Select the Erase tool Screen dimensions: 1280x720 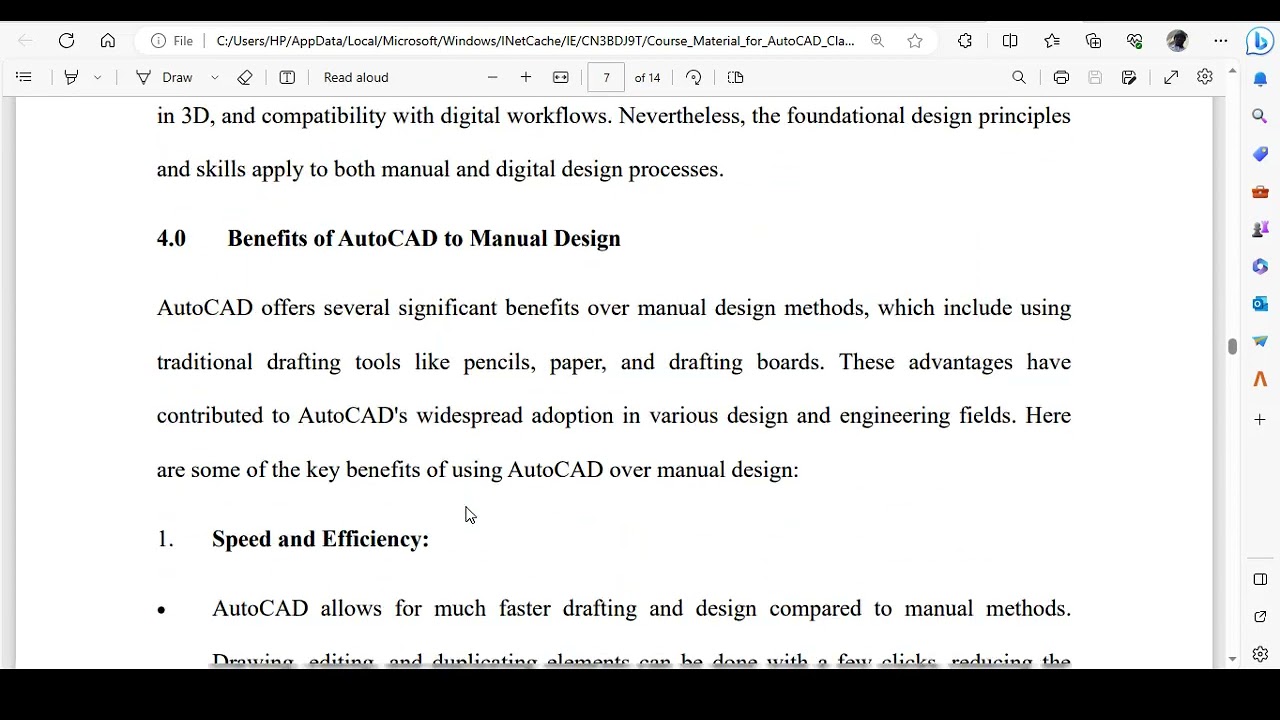tap(245, 77)
